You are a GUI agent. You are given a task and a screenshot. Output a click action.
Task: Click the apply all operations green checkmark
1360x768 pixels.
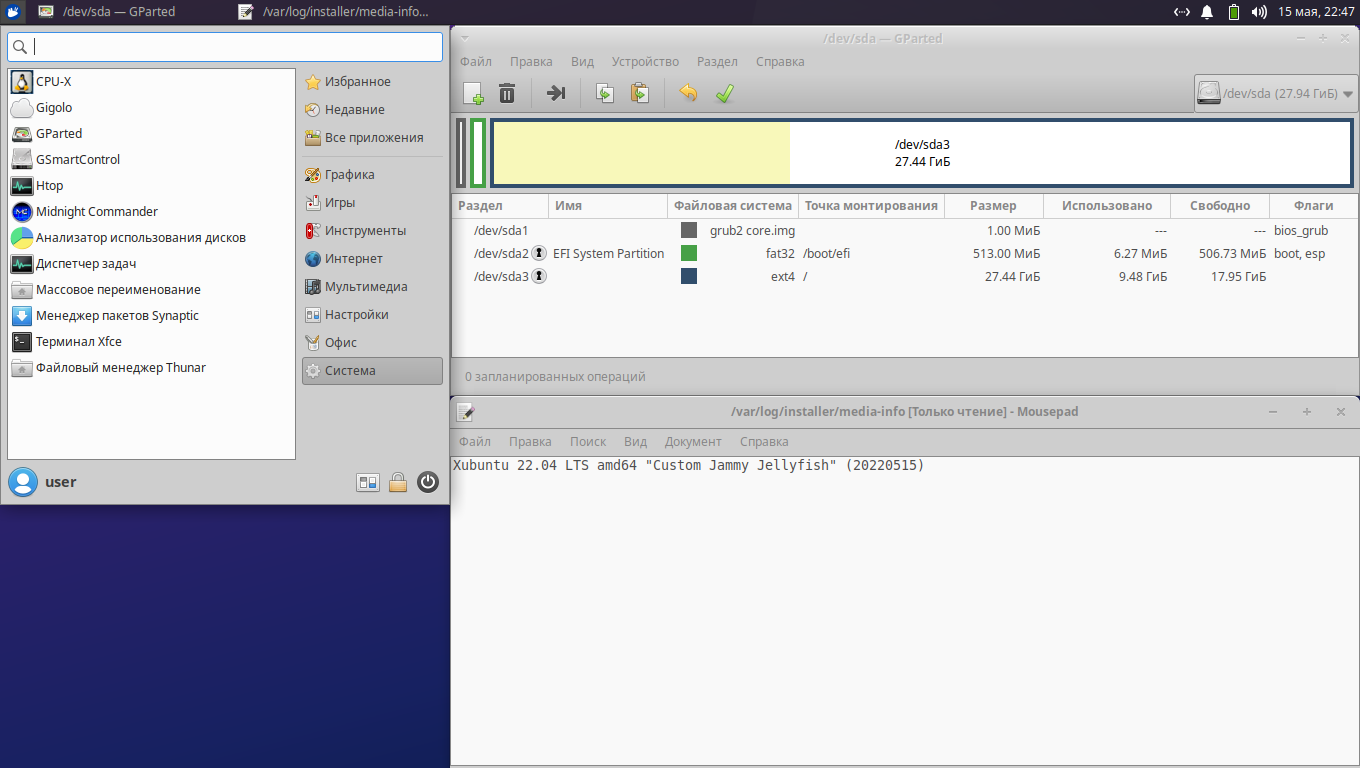(x=725, y=93)
